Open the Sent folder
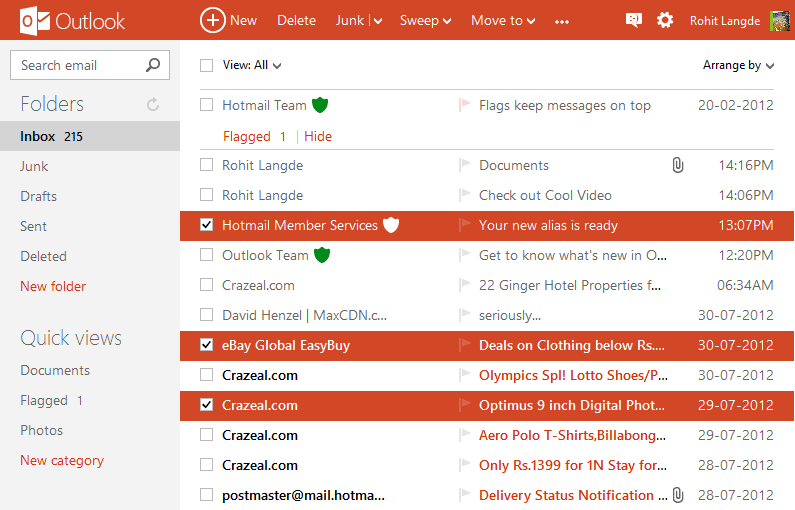Viewport: 795px width, 510px height. click(x=33, y=226)
